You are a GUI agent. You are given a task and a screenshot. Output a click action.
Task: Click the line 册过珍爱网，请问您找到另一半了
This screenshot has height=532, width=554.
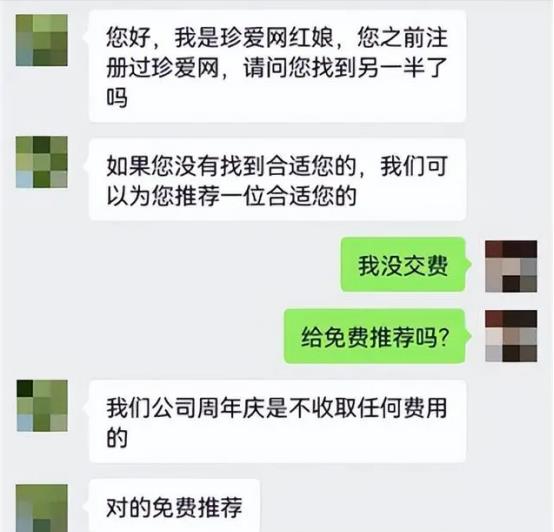click(277, 67)
